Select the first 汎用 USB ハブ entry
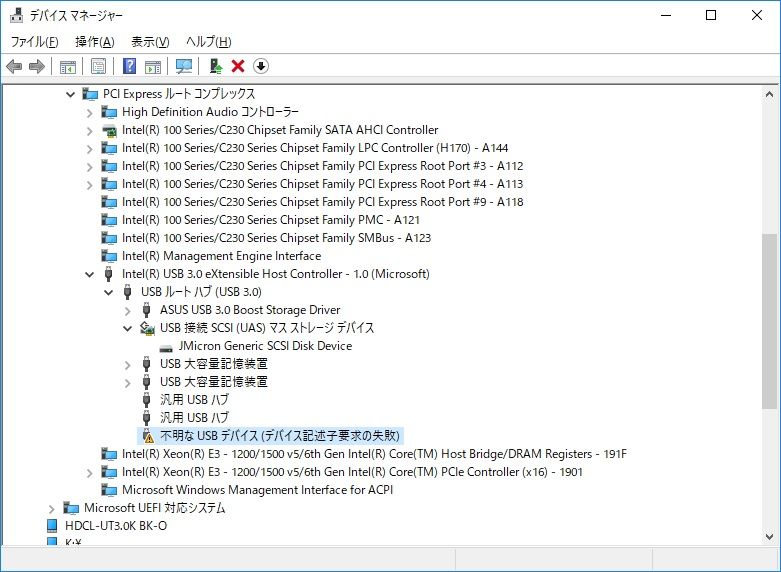The height and width of the screenshot is (572, 781). [x=194, y=400]
